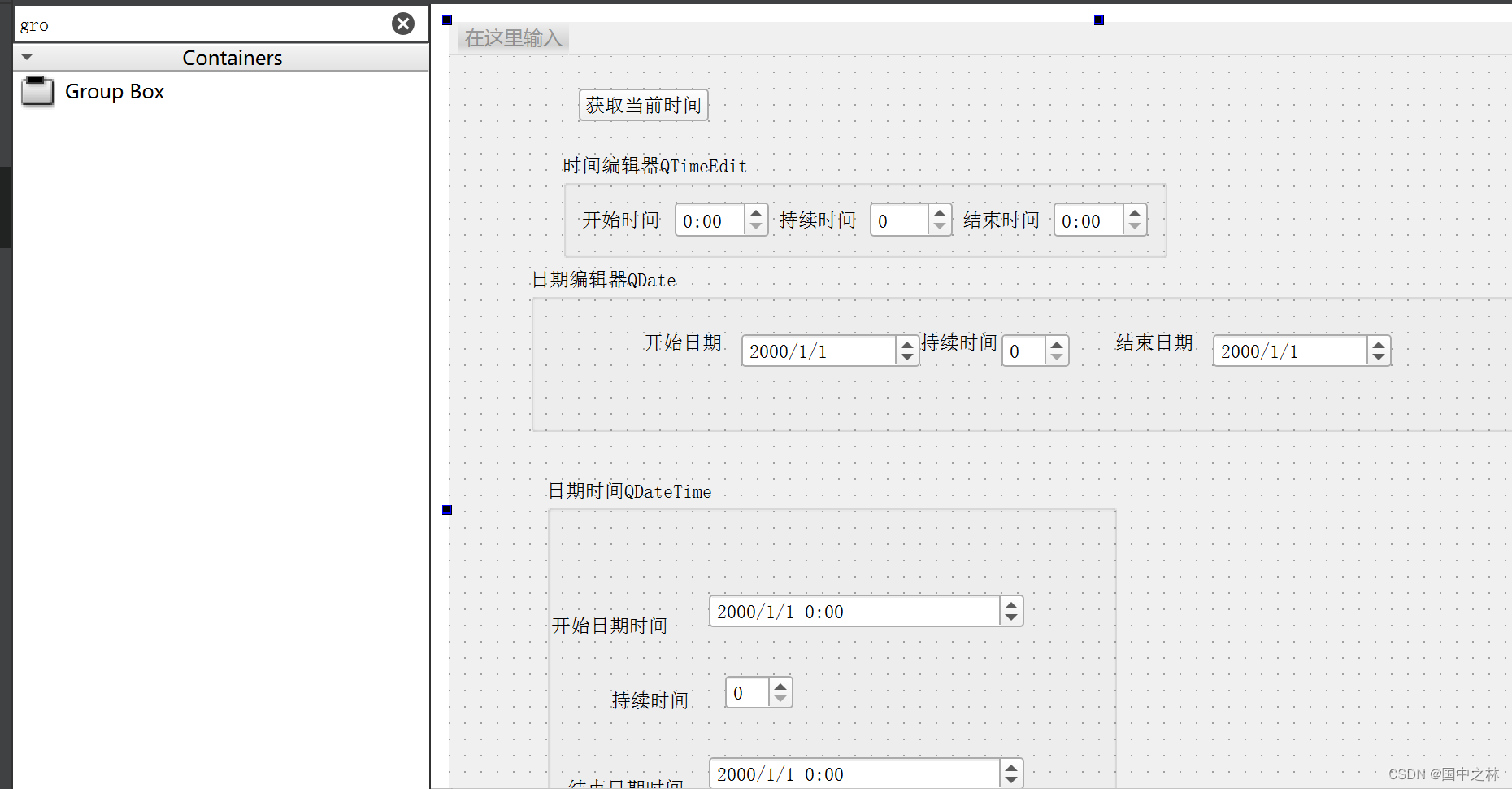
Task: Decrease the 开始时间 time value
Action: [756, 228]
